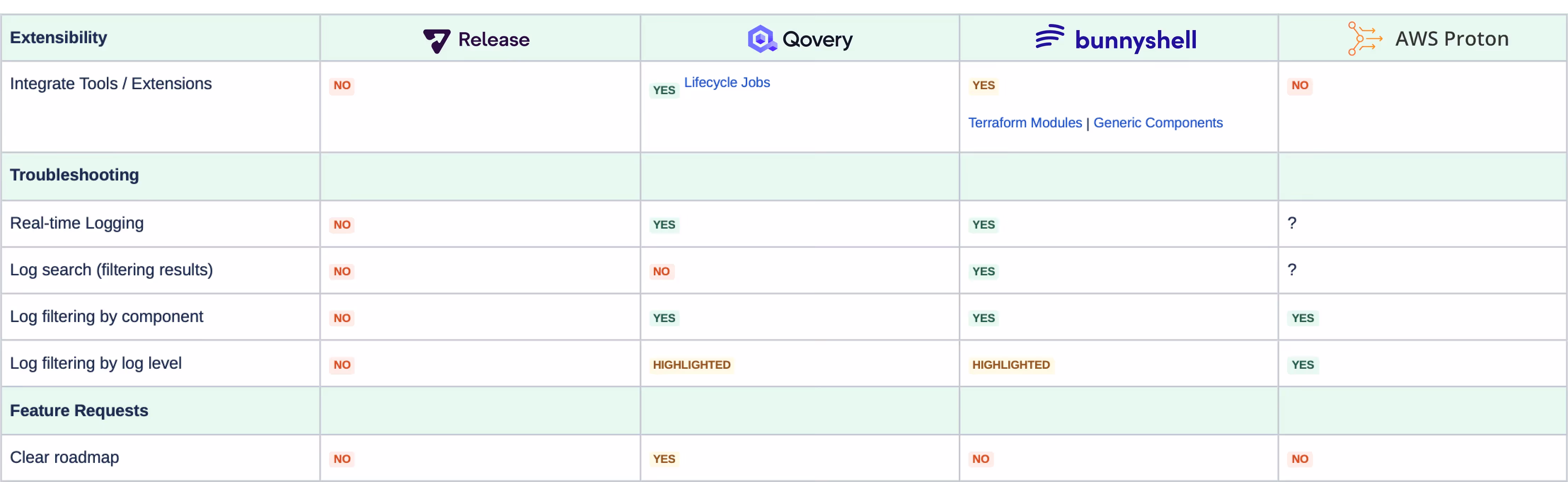Click bunnyshell's YES badge for Real-time Logging
The image size is (1568, 482).
coord(984,225)
